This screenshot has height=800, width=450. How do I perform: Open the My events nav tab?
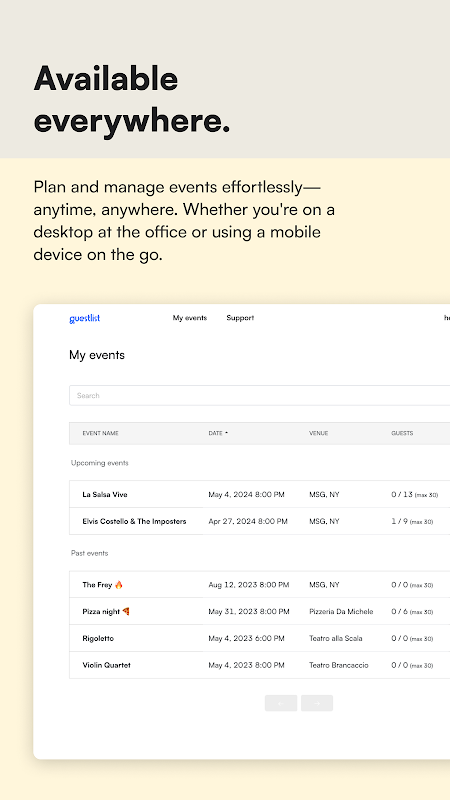pos(190,318)
